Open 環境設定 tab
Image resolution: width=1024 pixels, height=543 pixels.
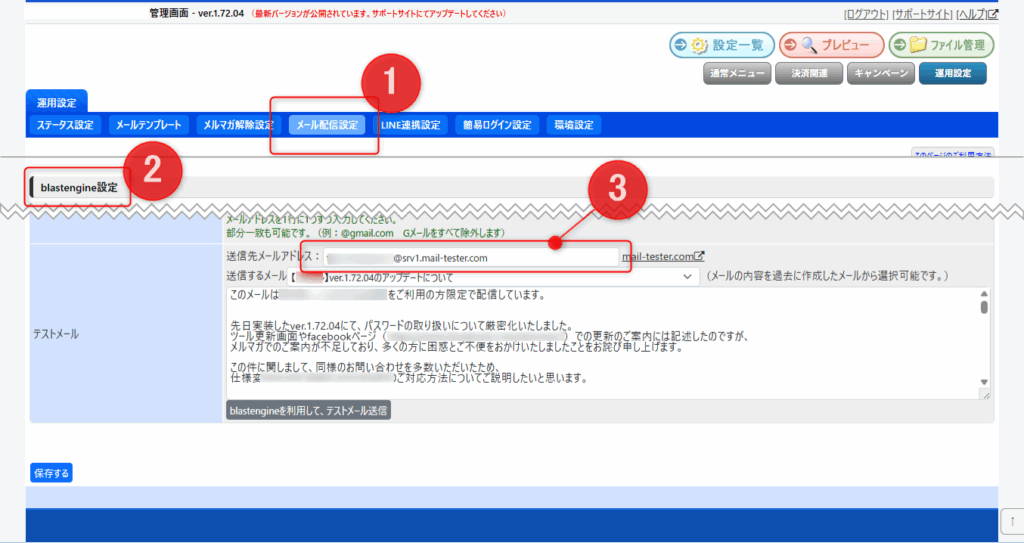(x=574, y=125)
